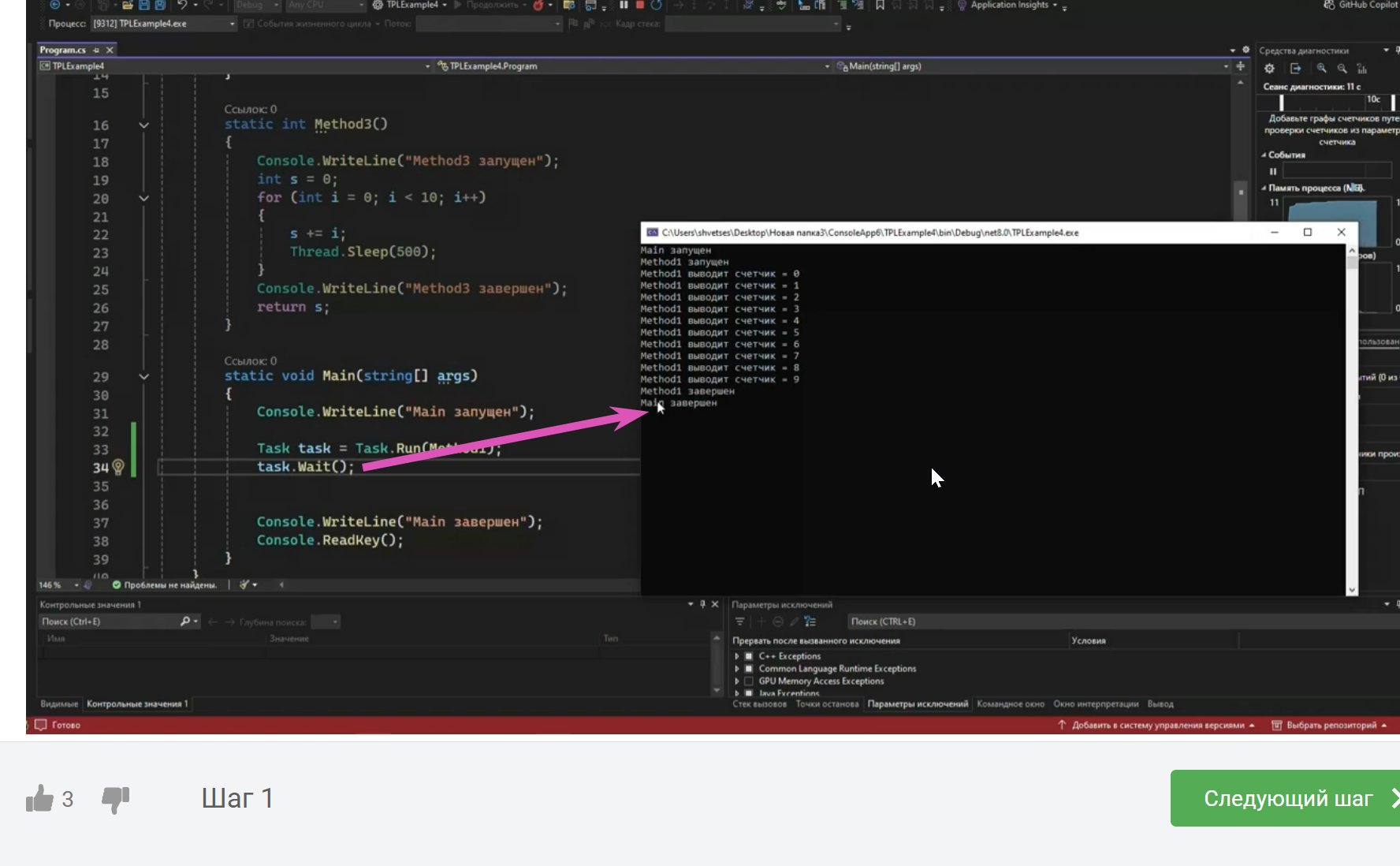Click the zoom in magnifier in diagnostics
Viewport: 1400px width, 866px height.
pos(1322,69)
